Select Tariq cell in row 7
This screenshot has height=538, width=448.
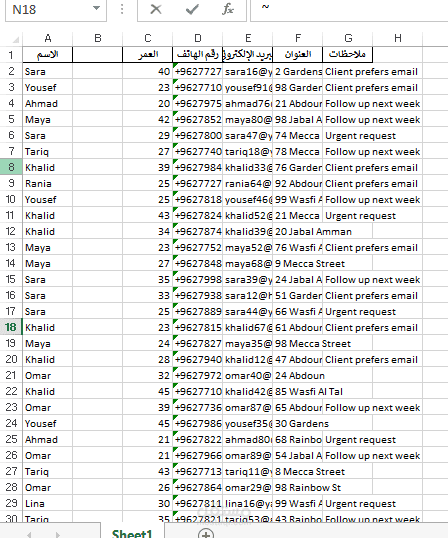(x=48, y=151)
